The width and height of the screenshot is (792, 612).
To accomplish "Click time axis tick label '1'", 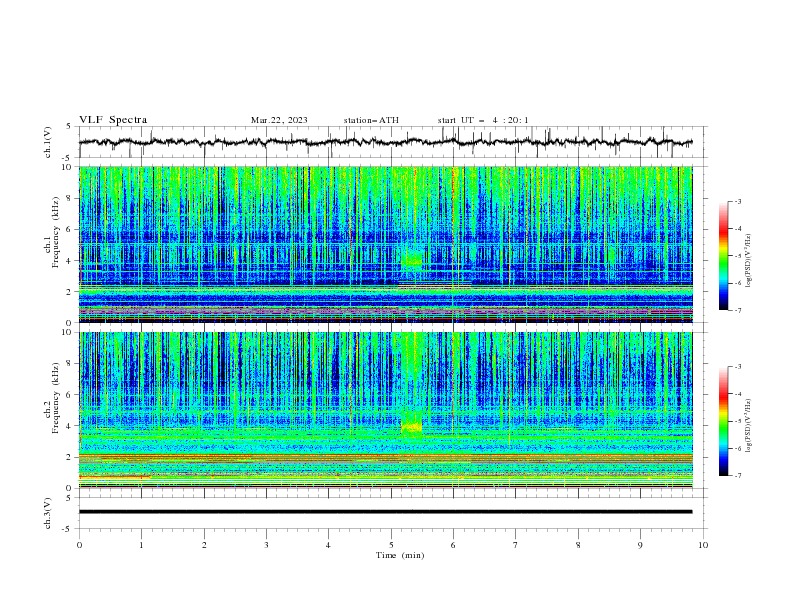I will [141, 545].
